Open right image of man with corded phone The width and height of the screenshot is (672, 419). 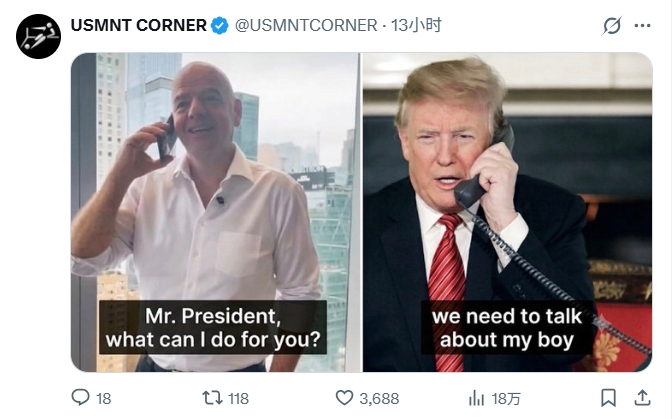pyautogui.click(x=507, y=212)
